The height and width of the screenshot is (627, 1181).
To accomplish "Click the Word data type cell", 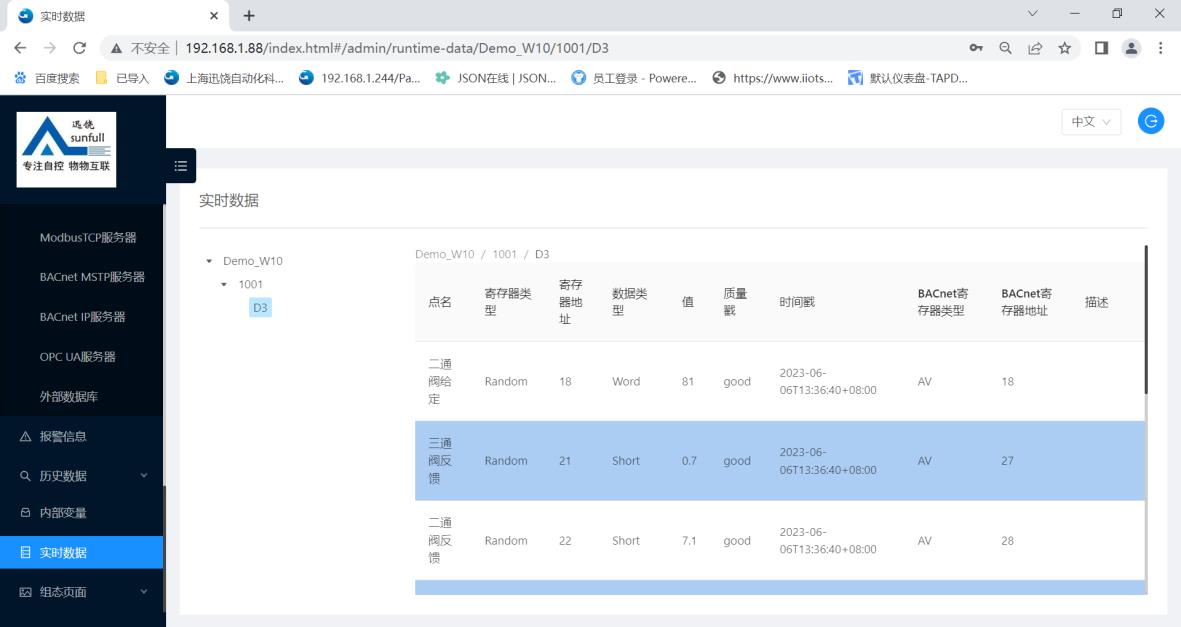I will (x=626, y=381).
